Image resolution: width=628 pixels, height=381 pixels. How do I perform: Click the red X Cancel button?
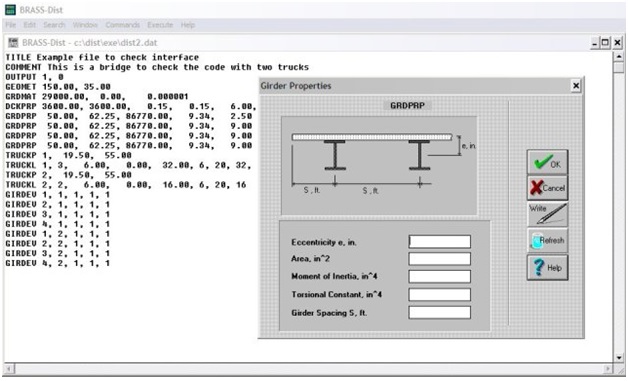547,187
